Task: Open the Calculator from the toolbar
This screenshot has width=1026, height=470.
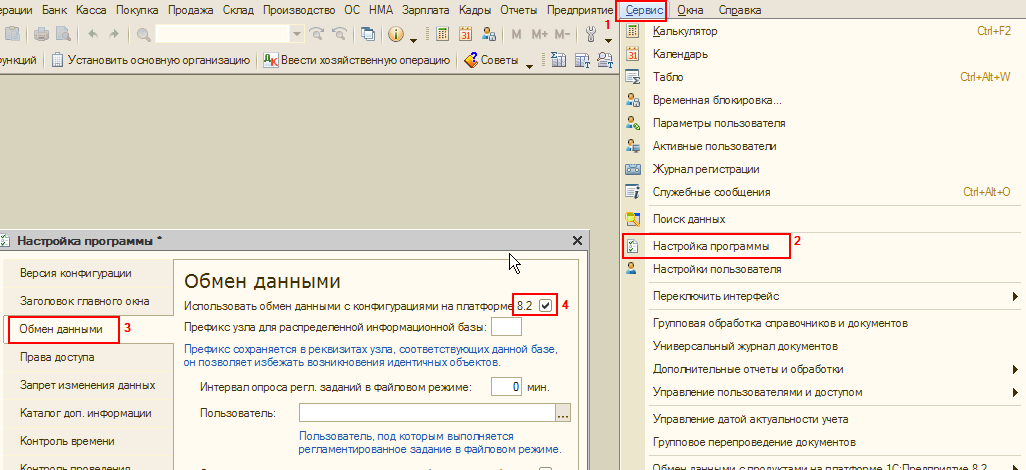Action: [443, 34]
